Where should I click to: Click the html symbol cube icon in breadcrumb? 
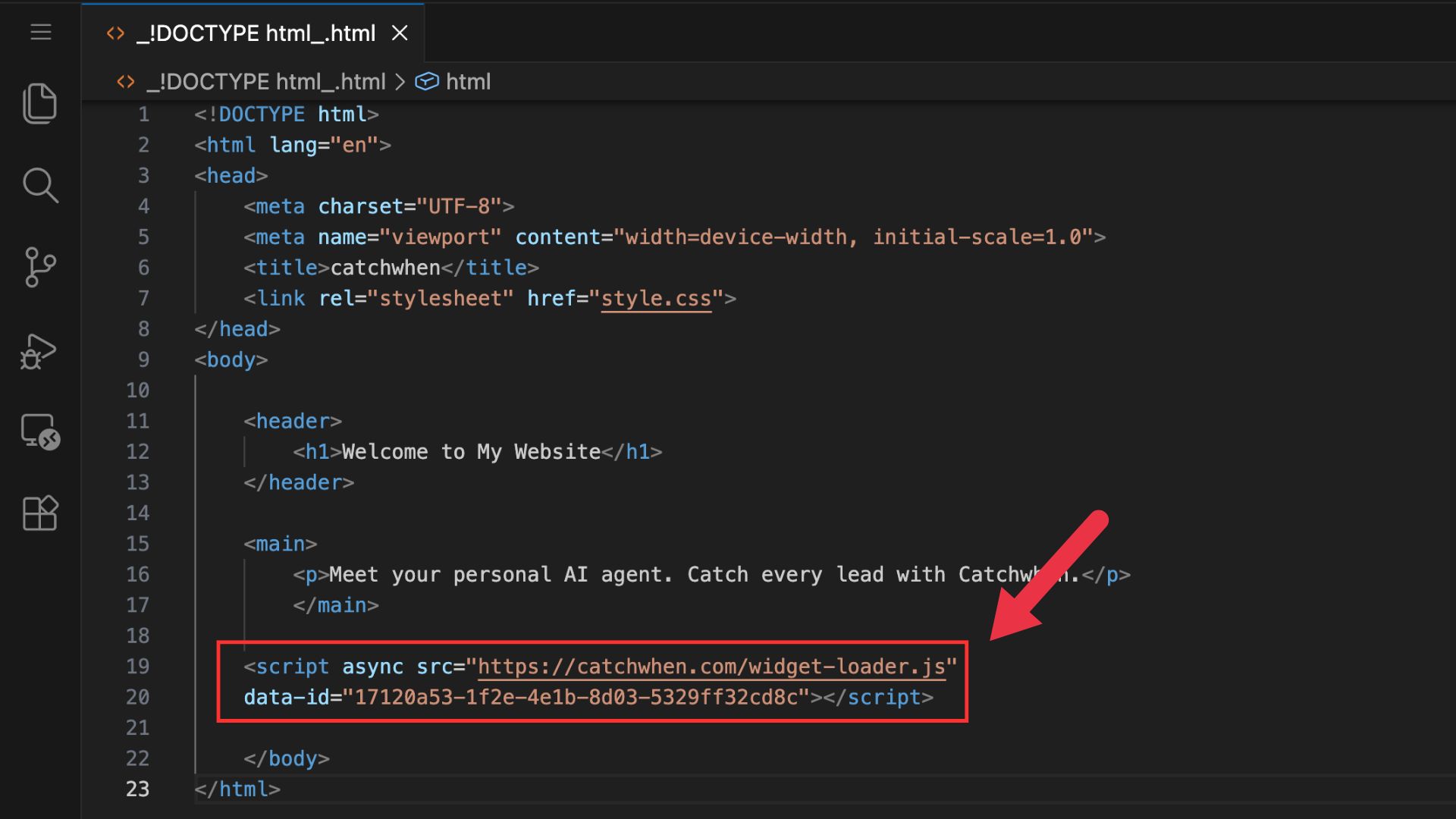coord(427,81)
